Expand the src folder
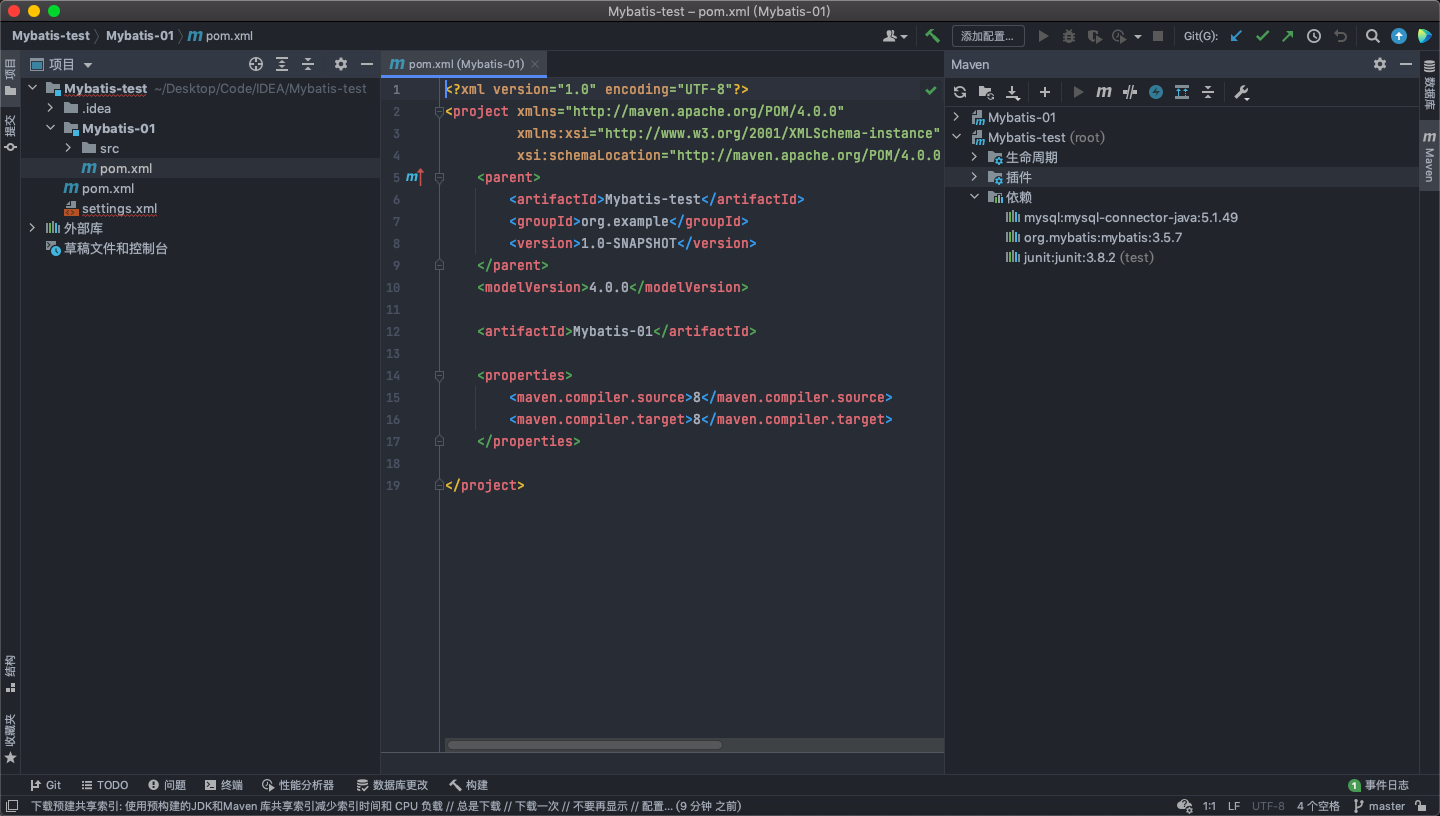This screenshot has width=1440, height=816. [68, 148]
